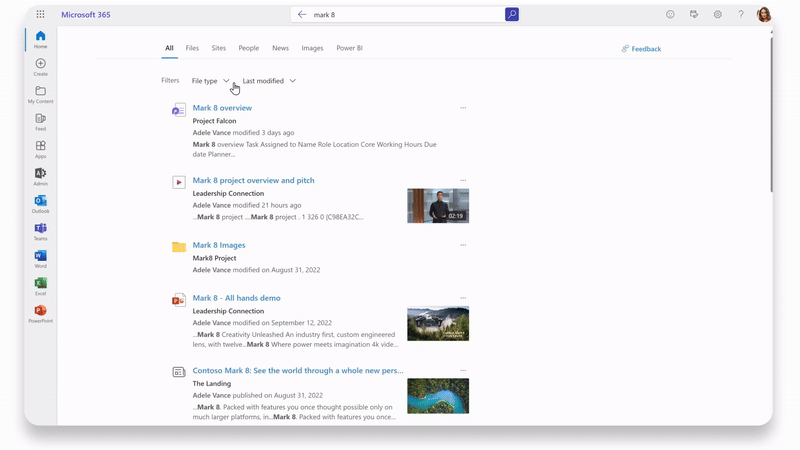
Task: Click Adele Vance modified 21 hours ago
Action: tap(247, 205)
